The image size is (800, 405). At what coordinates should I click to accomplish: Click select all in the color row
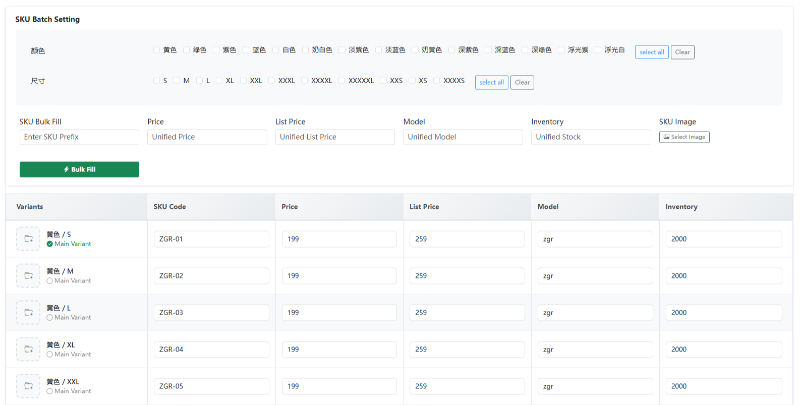click(651, 52)
